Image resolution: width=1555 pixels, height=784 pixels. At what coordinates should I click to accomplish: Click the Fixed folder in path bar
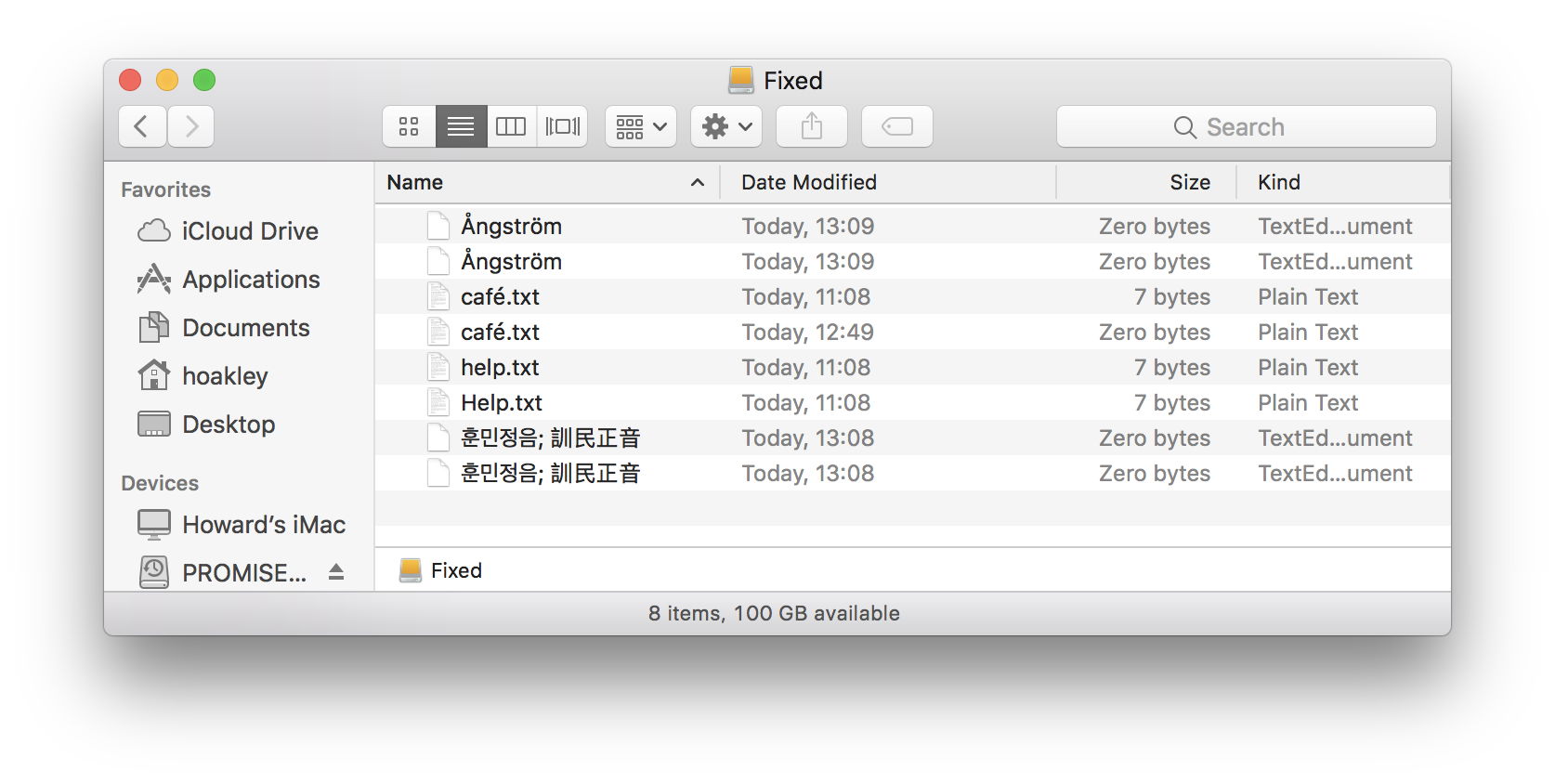point(455,570)
